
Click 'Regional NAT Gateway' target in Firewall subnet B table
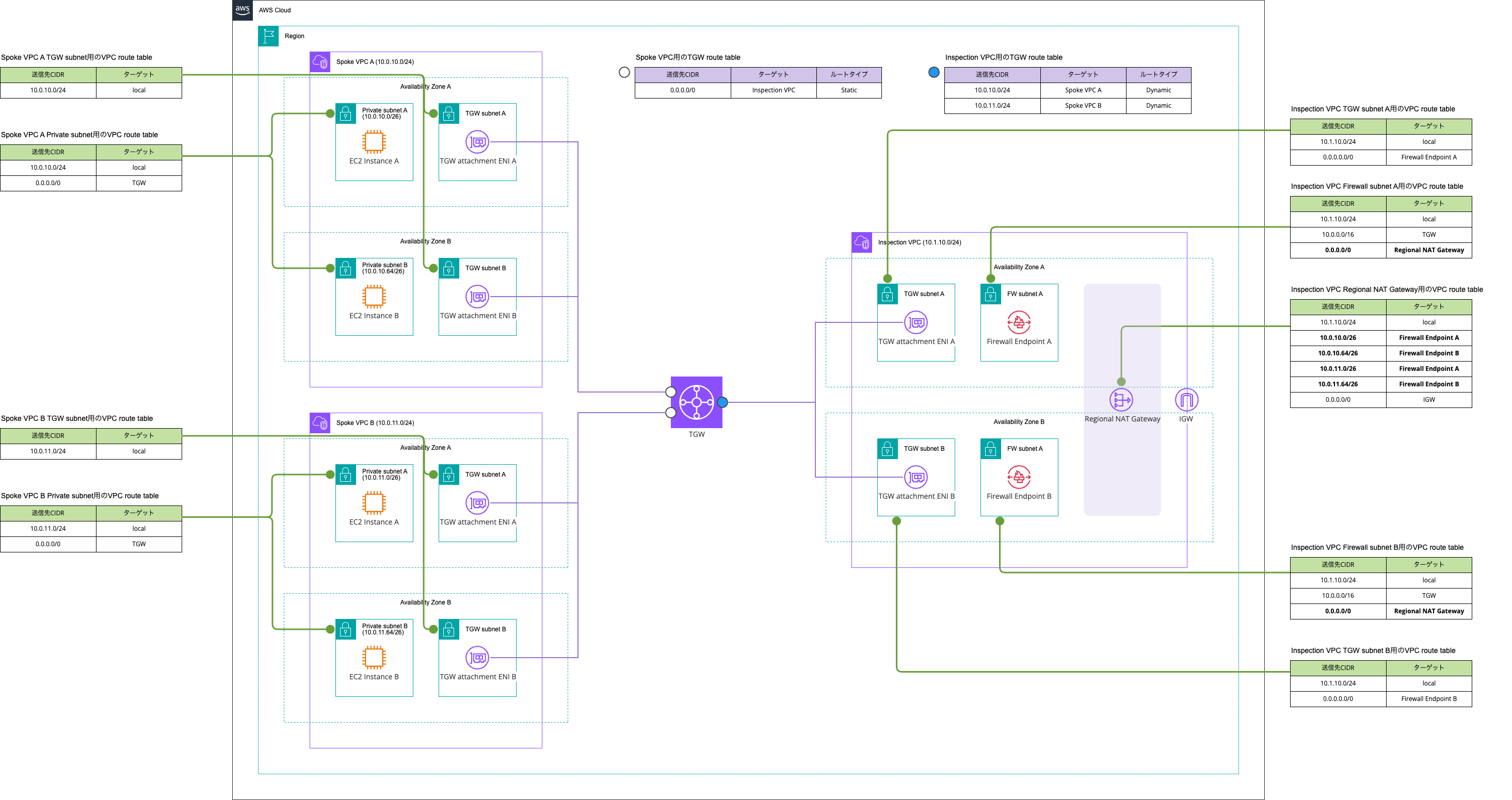click(x=1428, y=611)
